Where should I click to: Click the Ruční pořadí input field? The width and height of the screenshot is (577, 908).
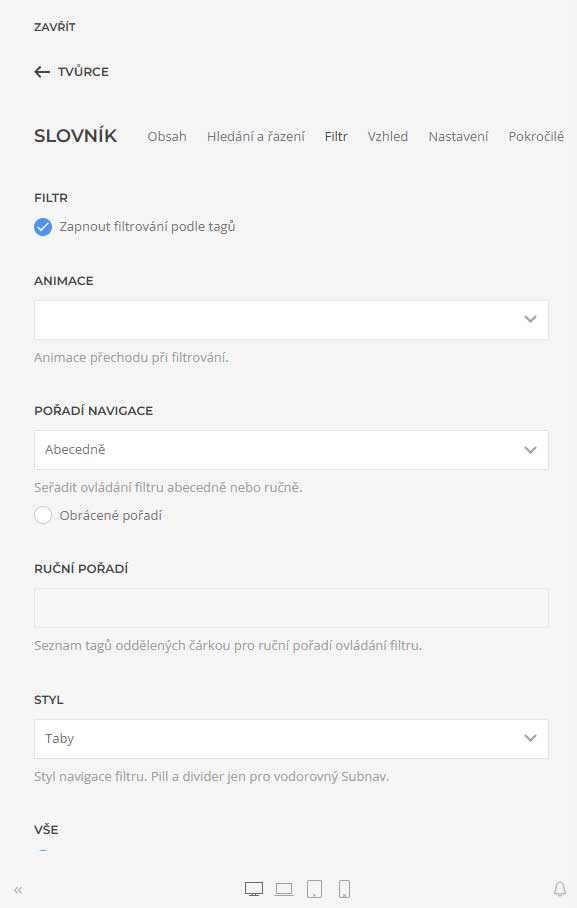click(x=291, y=608)
